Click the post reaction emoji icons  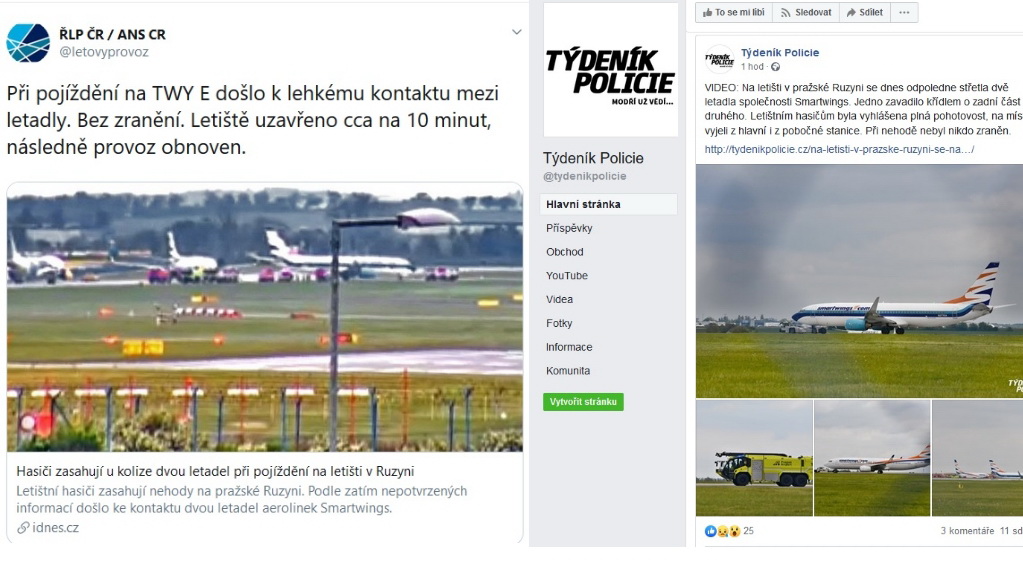coord(722,531)
